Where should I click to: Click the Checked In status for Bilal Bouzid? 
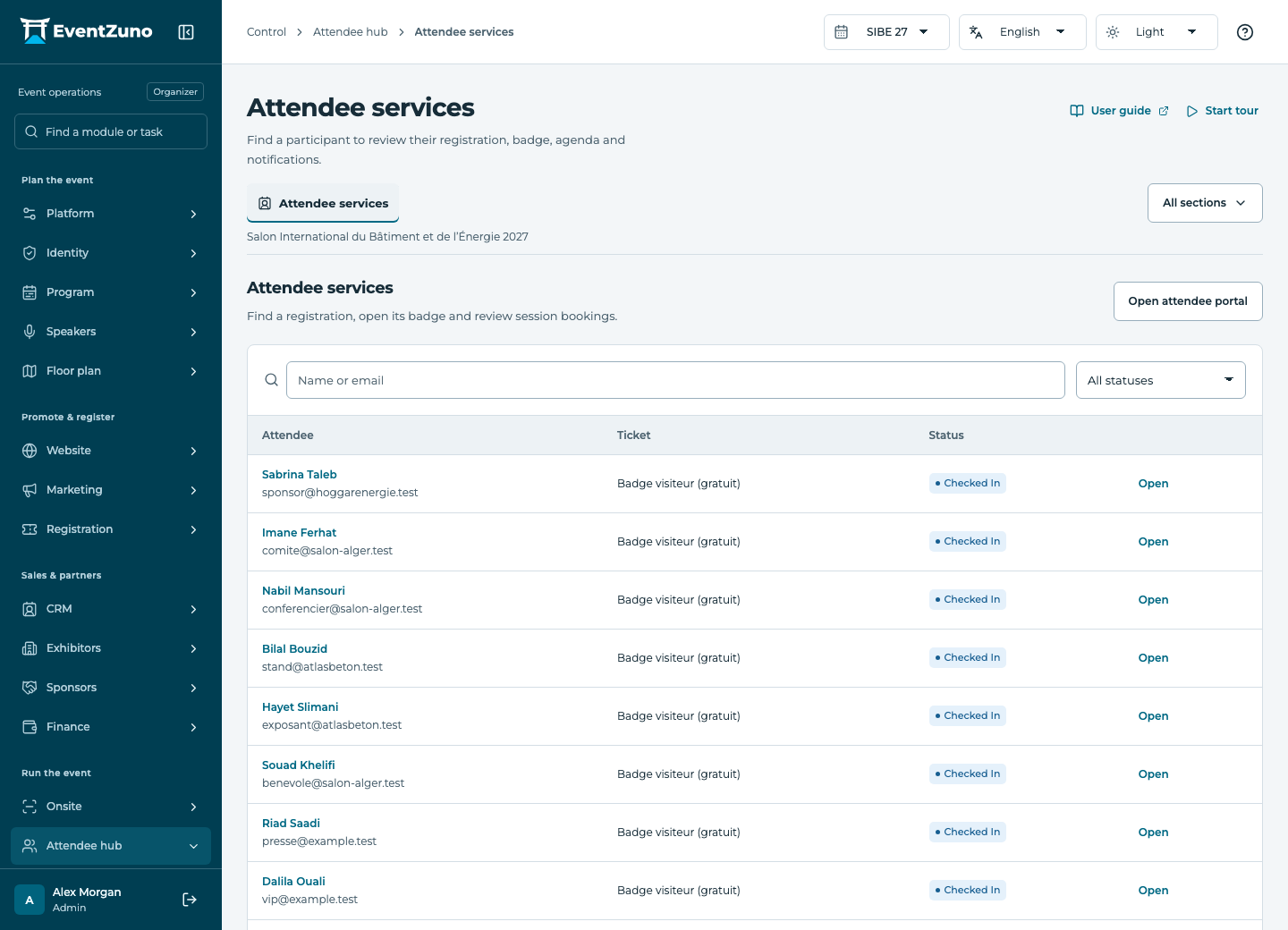pos(968,658)
